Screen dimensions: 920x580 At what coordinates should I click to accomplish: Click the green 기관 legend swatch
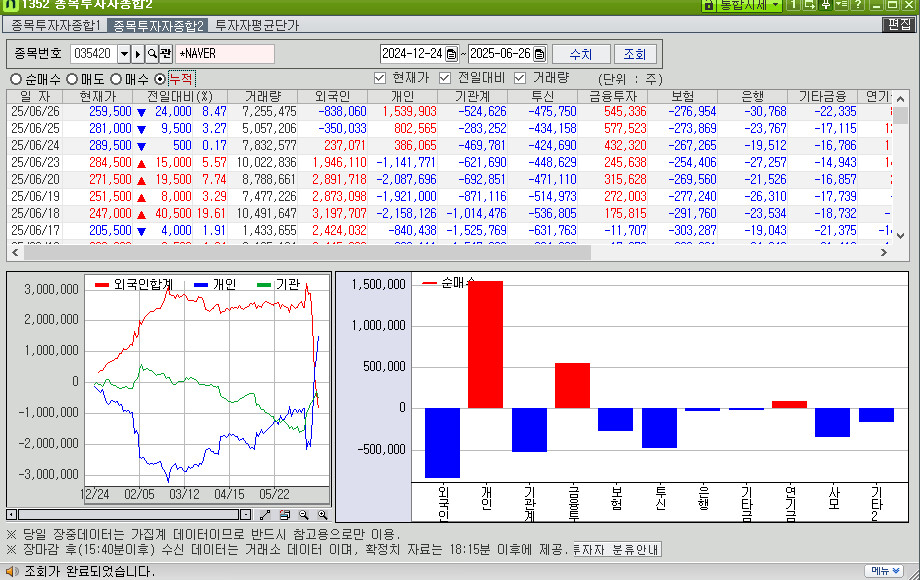[x=264, y=285]
